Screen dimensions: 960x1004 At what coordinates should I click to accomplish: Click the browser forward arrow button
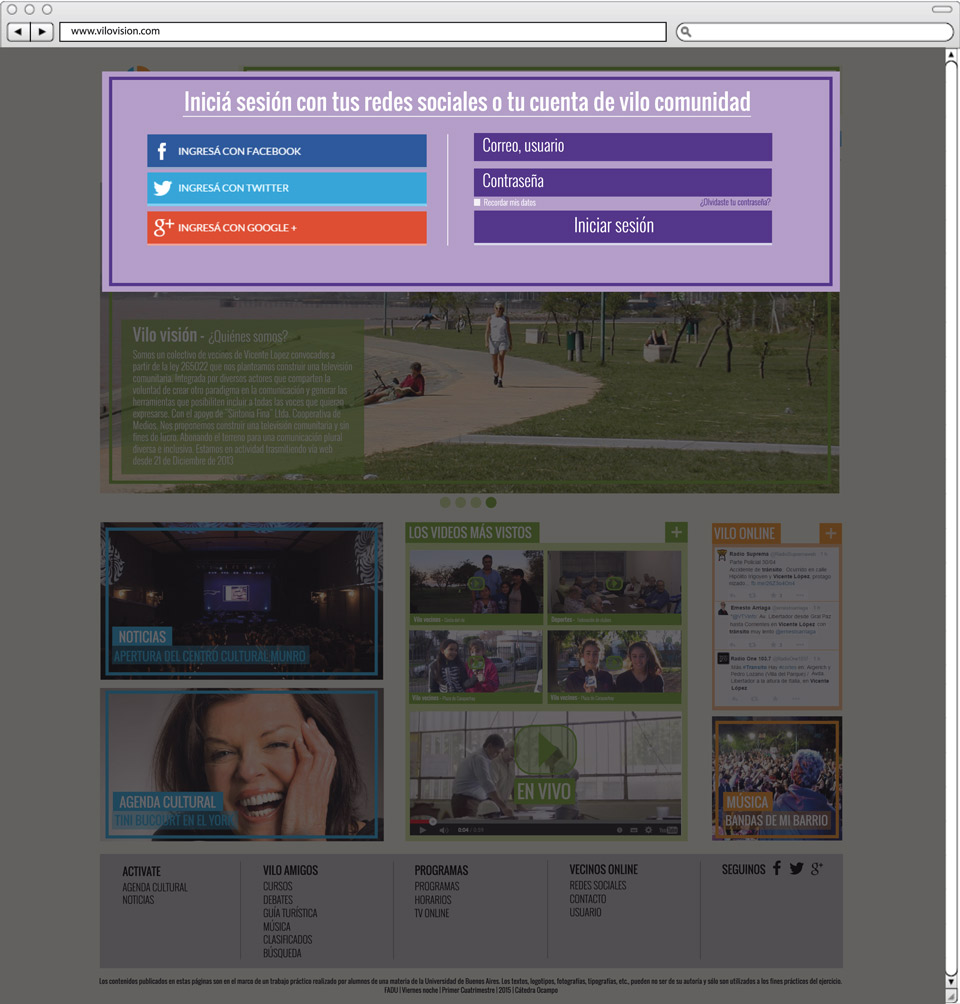[42, 32]
